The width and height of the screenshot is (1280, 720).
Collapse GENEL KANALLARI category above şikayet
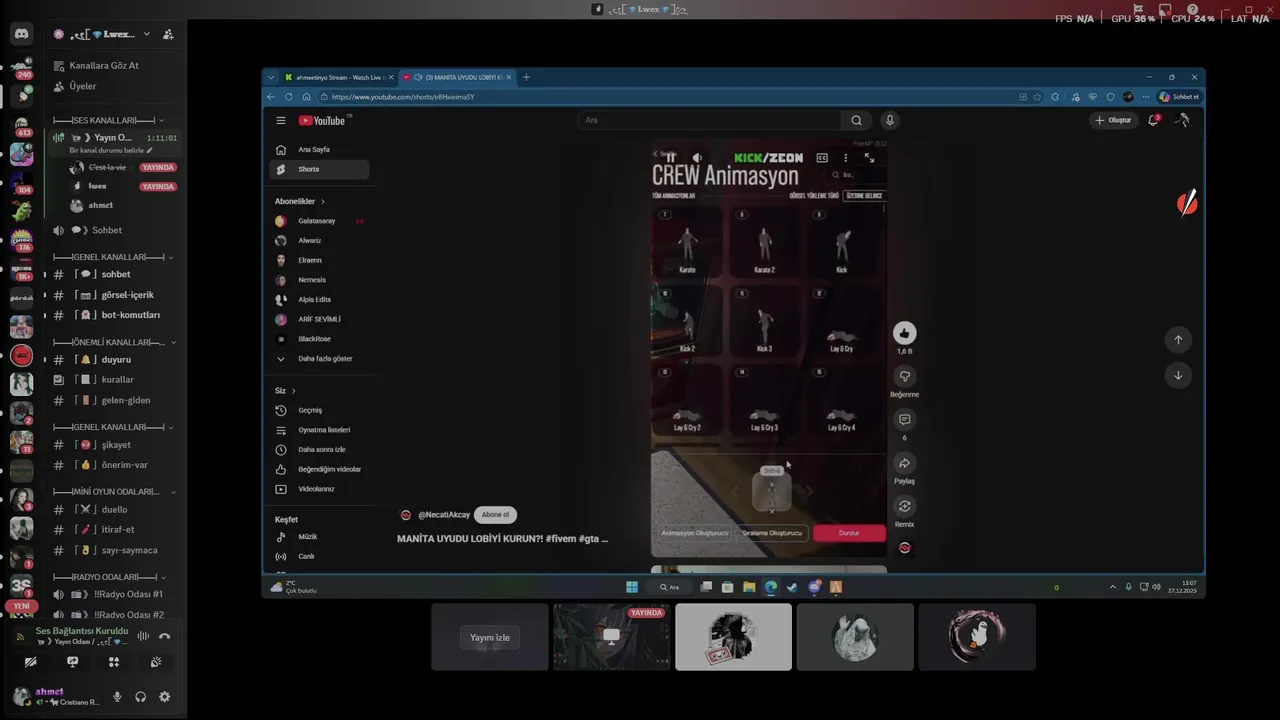click(113, 427)
